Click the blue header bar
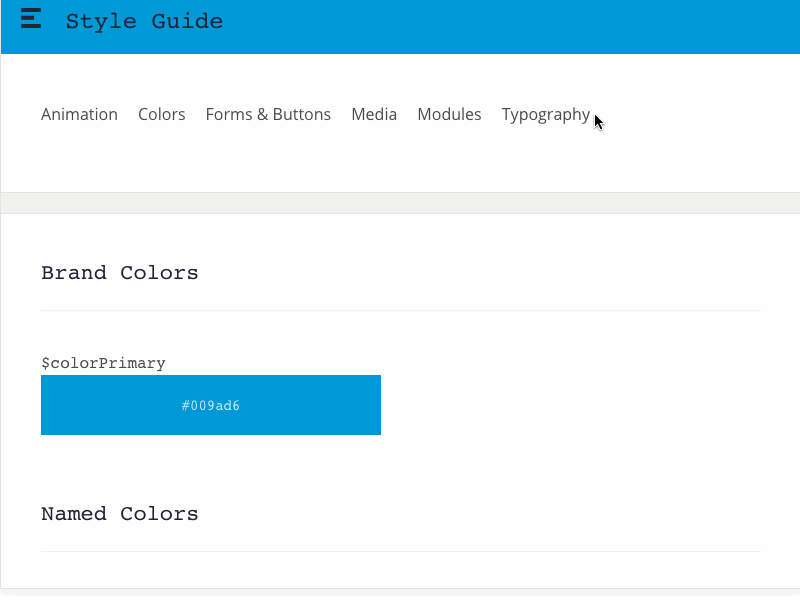This screenshot has height=600, width=800. point(500,25)
